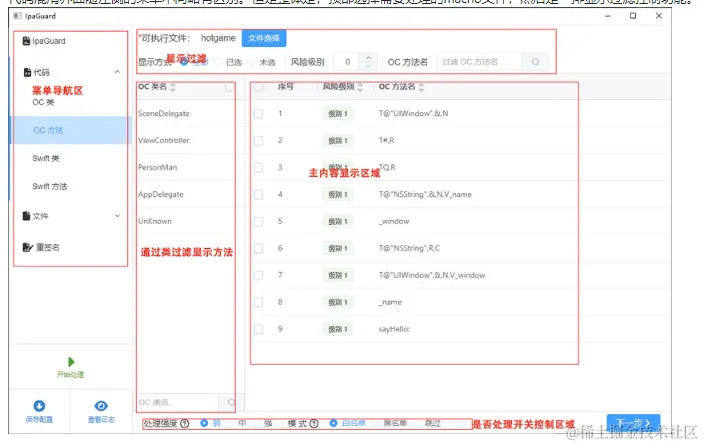703x446 pixels.
Task: Sort the class list by OC 类名
Action: tap(173, 87)
